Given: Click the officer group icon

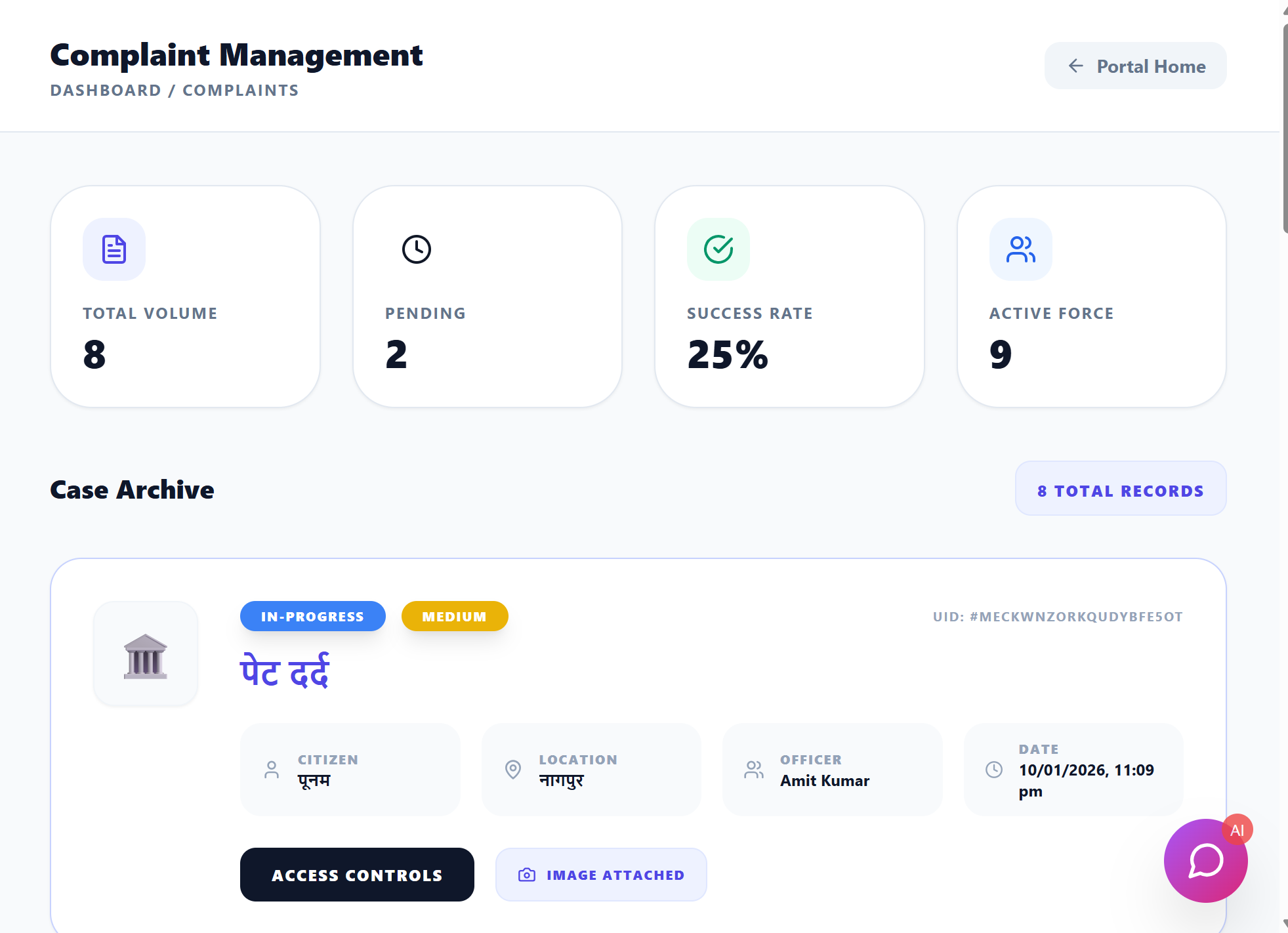Looking at the screenshot, I should (754, 770).
